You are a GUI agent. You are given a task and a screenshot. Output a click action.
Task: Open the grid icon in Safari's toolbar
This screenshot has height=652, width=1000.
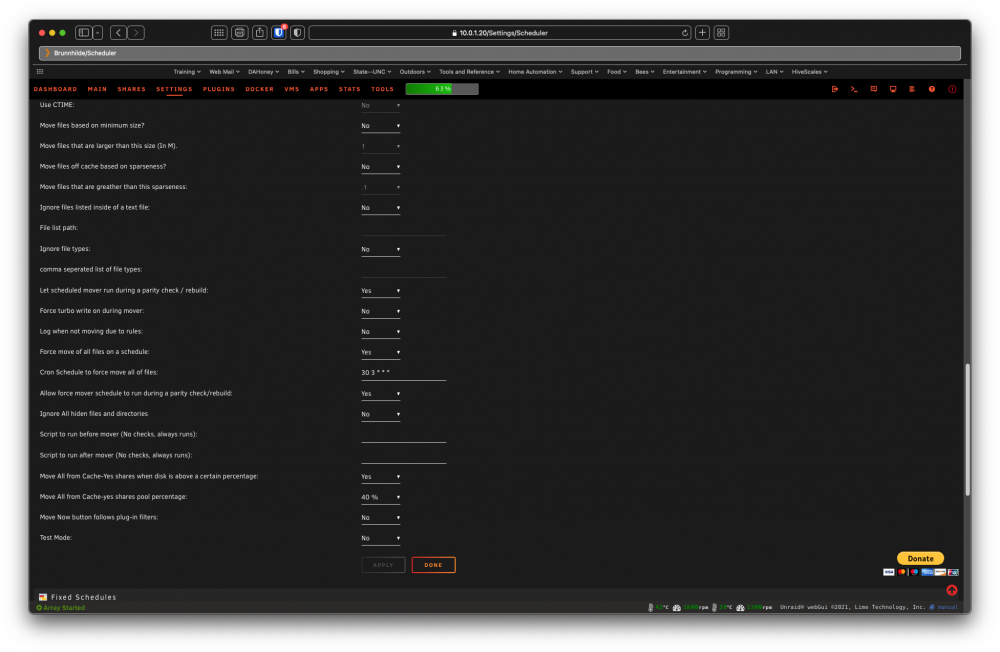click(x=219, y=33)
